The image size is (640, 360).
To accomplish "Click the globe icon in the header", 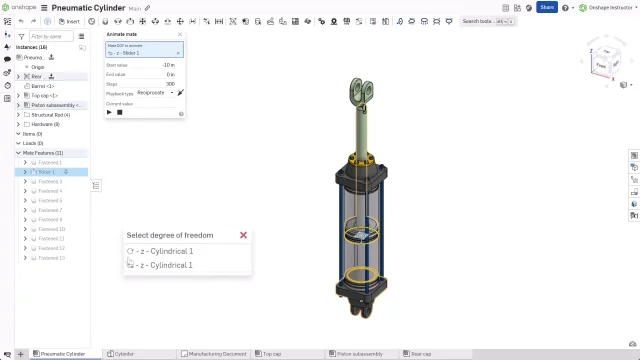I will pyautogui.click(x=529, y=8).
